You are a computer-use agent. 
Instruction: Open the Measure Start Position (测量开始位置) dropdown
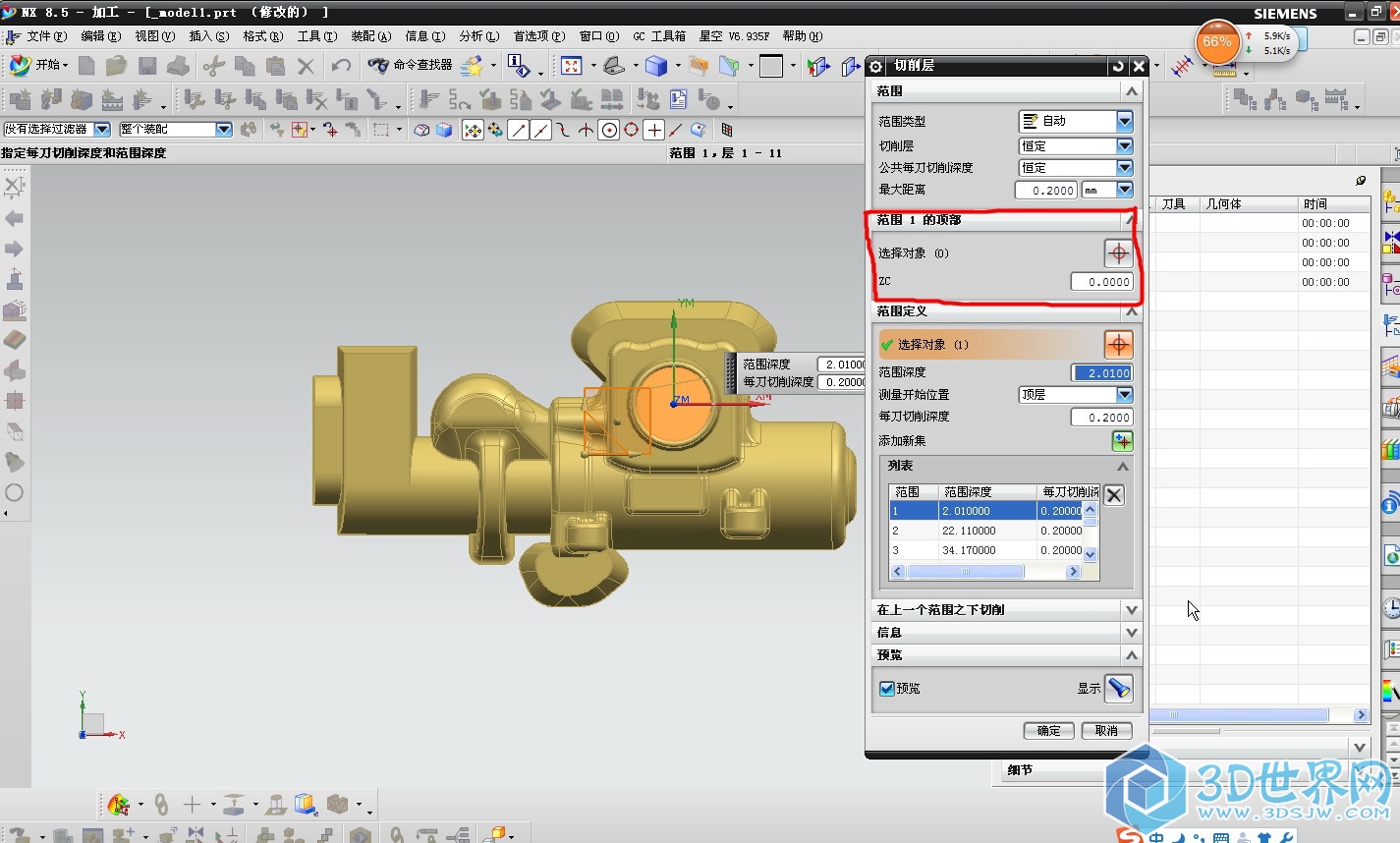click(1124, 394)
